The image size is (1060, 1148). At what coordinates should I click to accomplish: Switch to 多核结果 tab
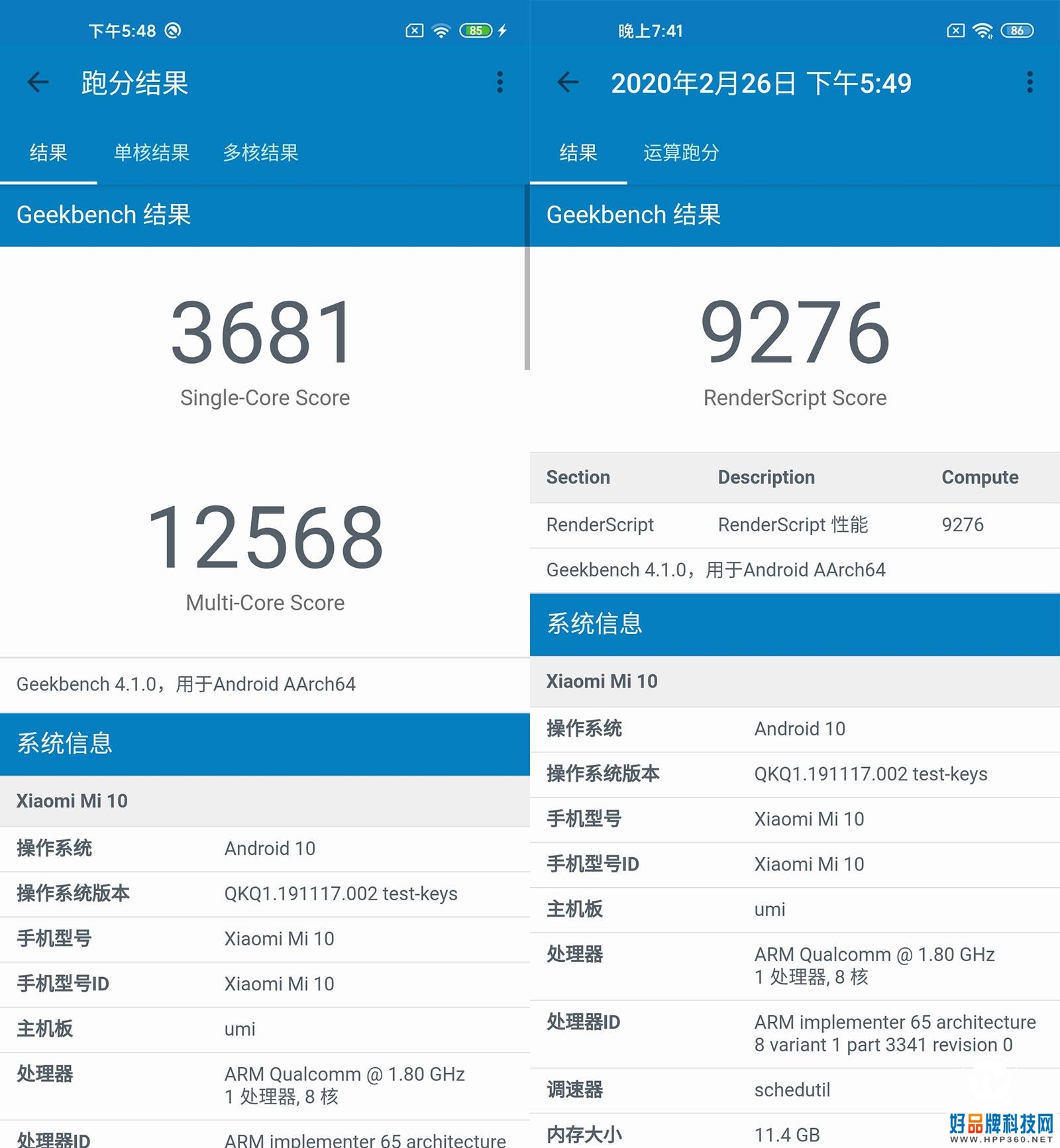[x=260, y=152]
